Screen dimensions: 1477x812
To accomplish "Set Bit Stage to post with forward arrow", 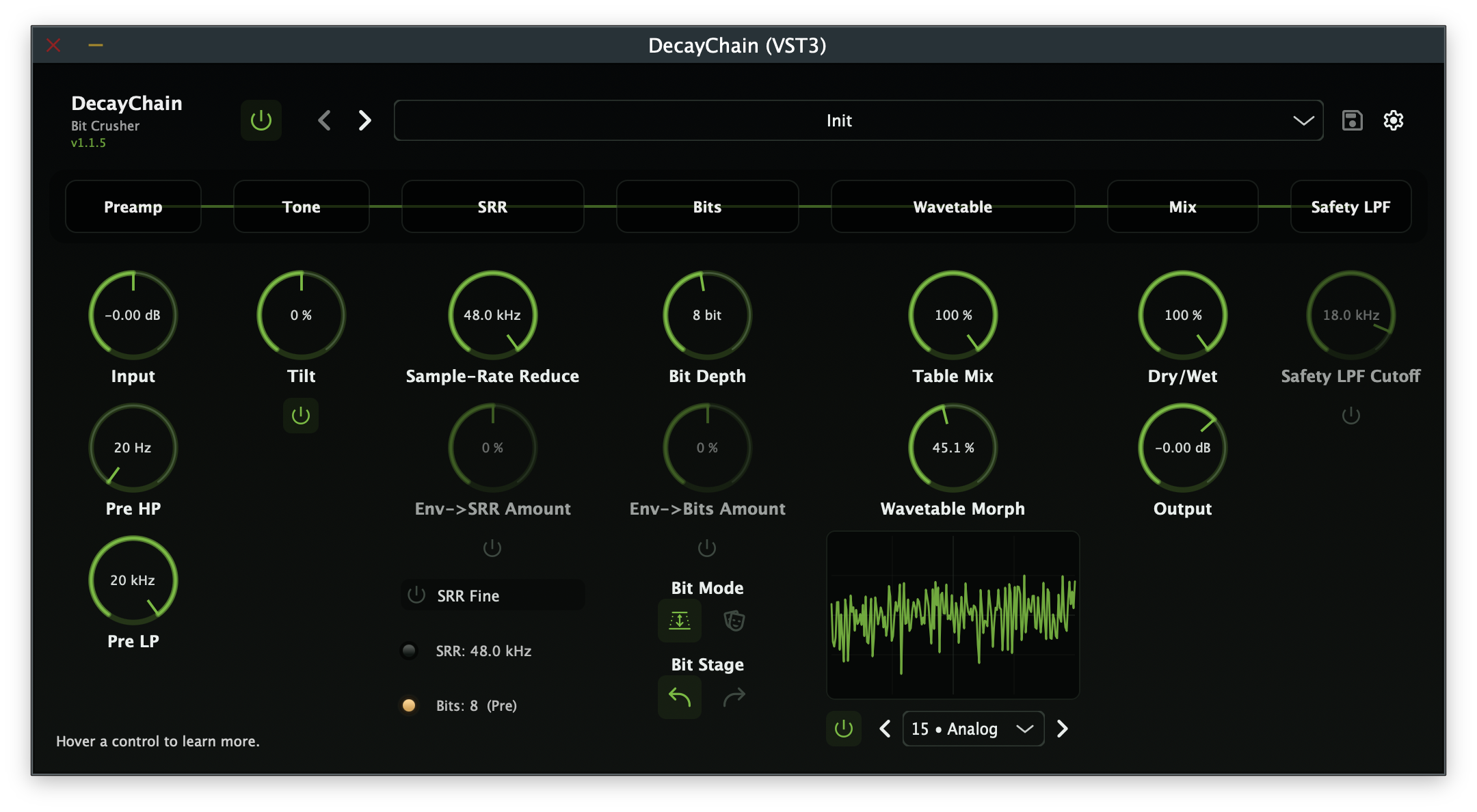I will tap(734, 697).
